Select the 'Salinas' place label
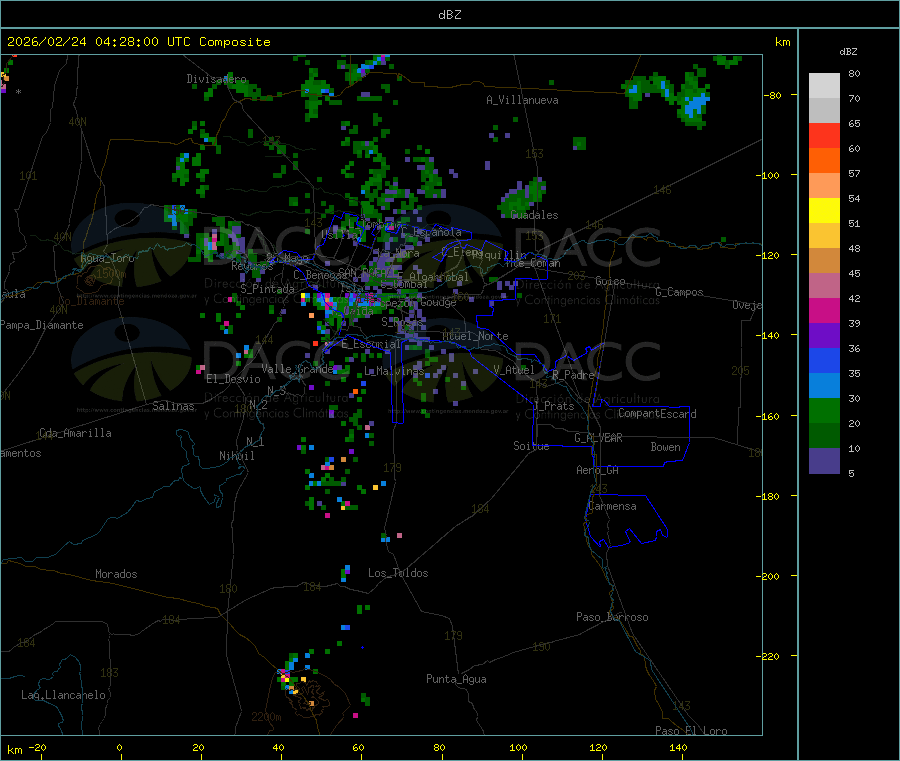This screenshot has height=761, width=900. click(x=173, y=406)
